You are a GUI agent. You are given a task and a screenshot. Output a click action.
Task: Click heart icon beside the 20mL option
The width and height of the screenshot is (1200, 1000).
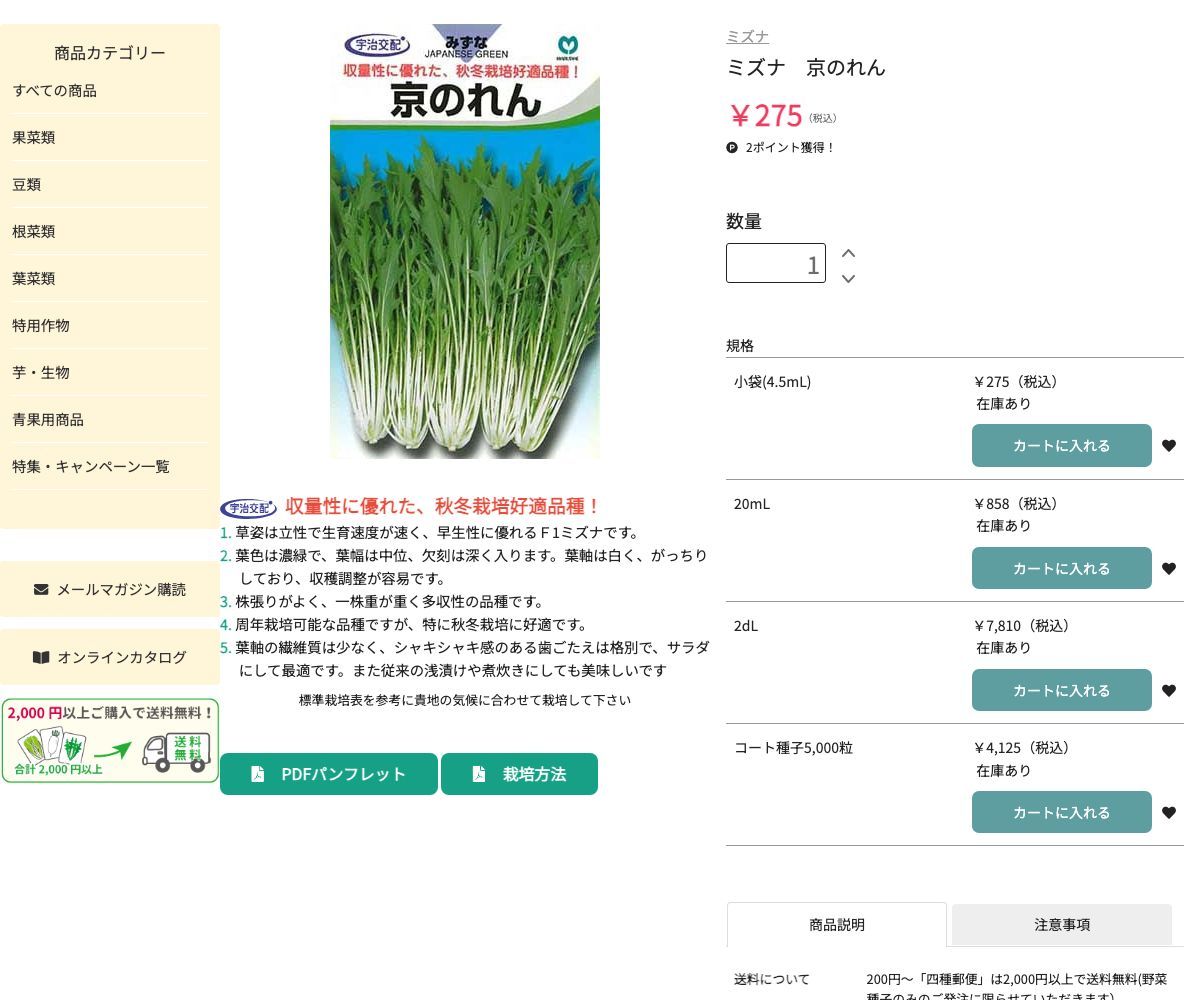(1168, 569)
